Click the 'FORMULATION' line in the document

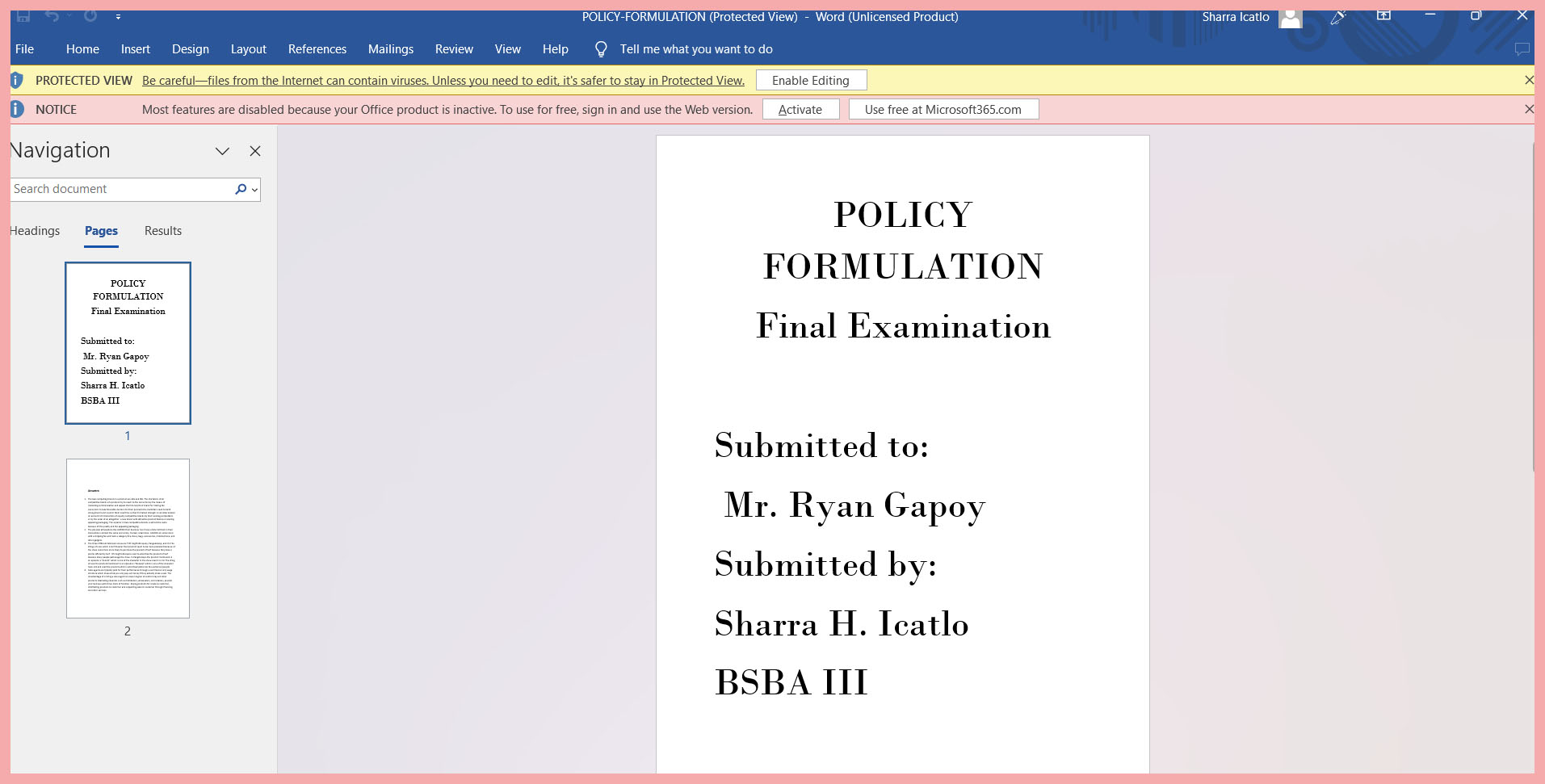903,266
